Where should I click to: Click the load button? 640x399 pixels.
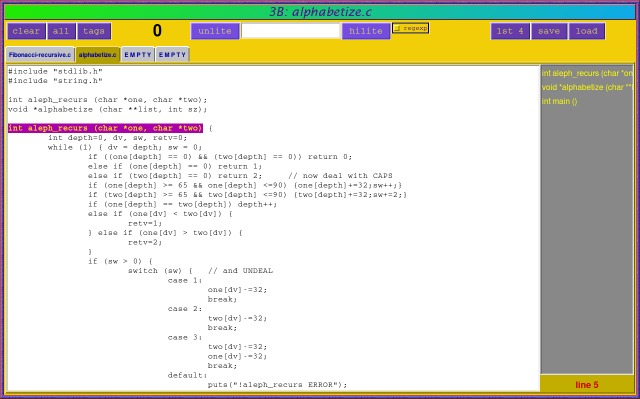click(587, 31)
